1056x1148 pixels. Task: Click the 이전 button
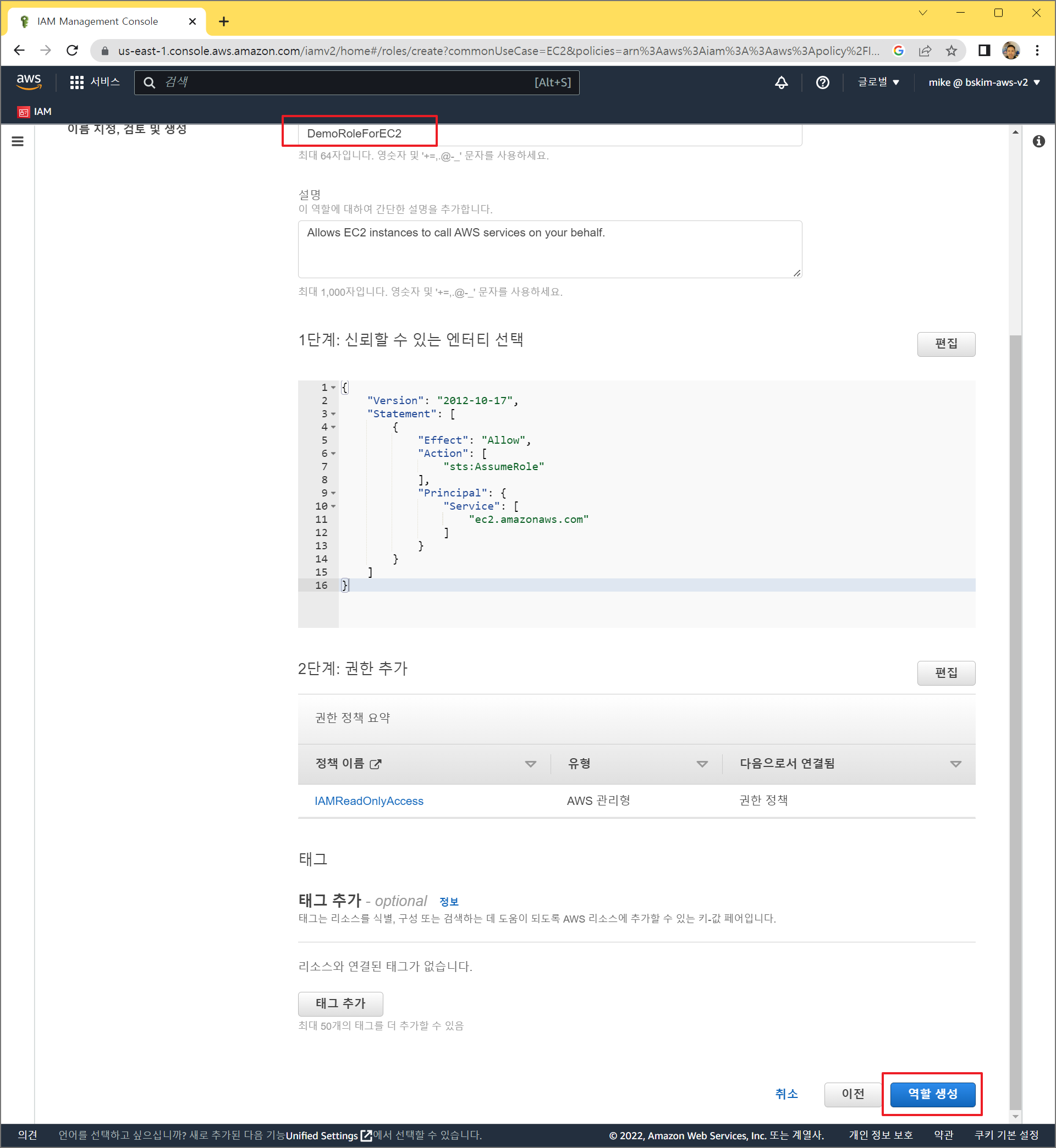click(853, 1094)
